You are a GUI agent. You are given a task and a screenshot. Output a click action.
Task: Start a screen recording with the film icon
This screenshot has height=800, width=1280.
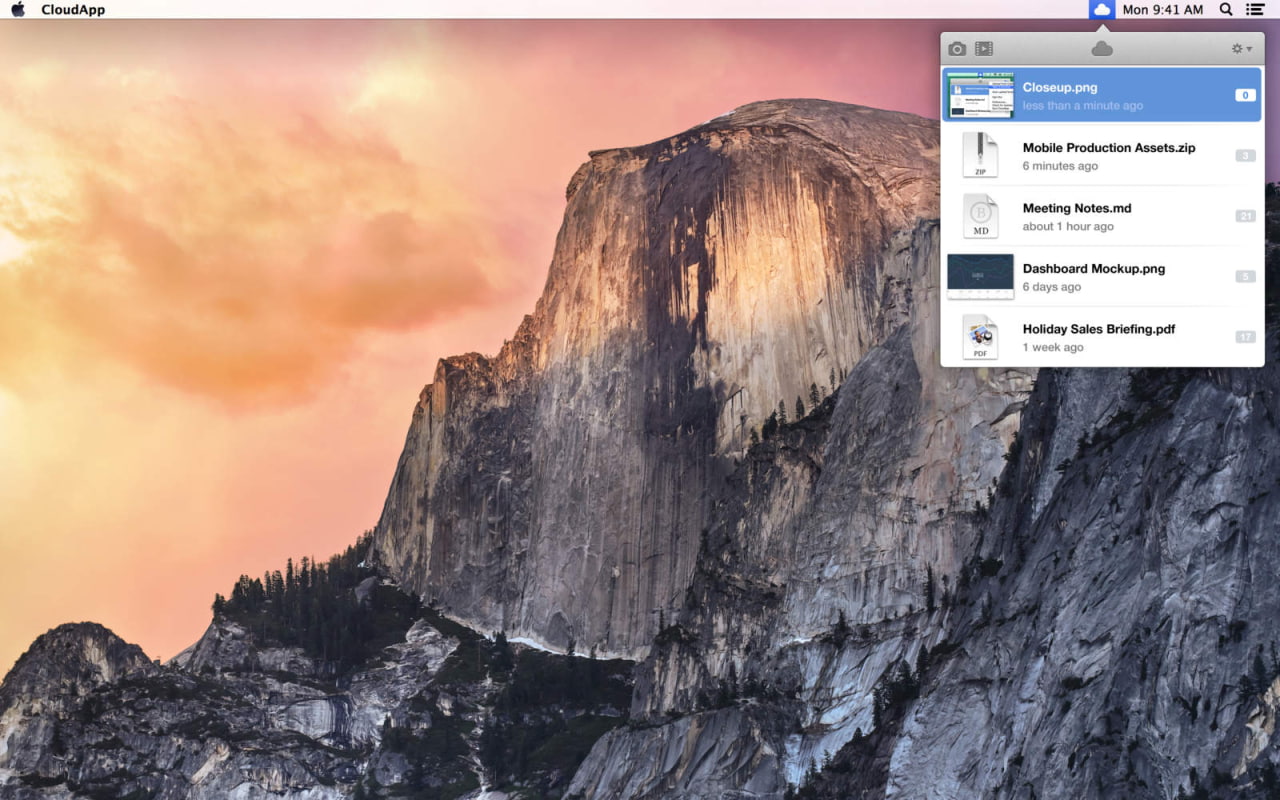pos(984,49)
